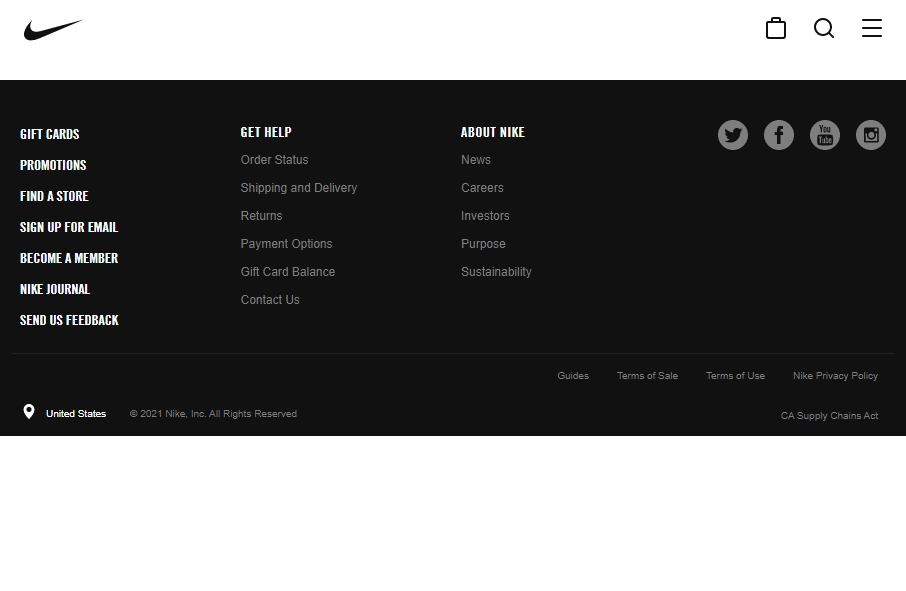View Payment Options
The image size is (906, 591).
(x=286, y=244)
